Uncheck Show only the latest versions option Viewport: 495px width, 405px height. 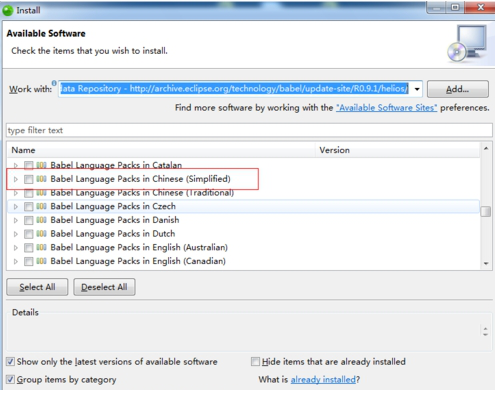point(11,362)
